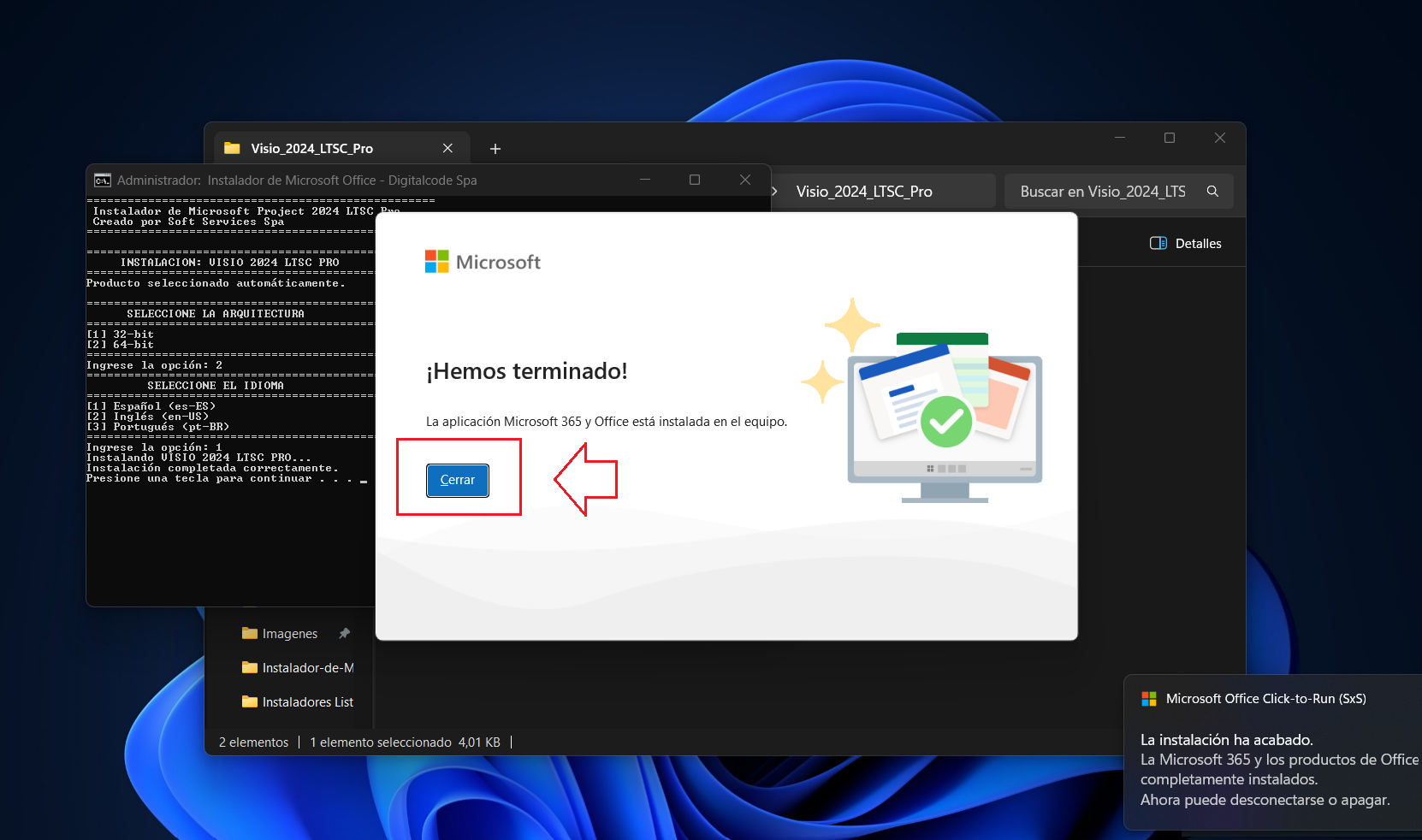Open the Visio_2024_LTSC_Pro tab in File Explorer
The height and width of the screenshot is (840, 1422).
(x=342, y=148)
